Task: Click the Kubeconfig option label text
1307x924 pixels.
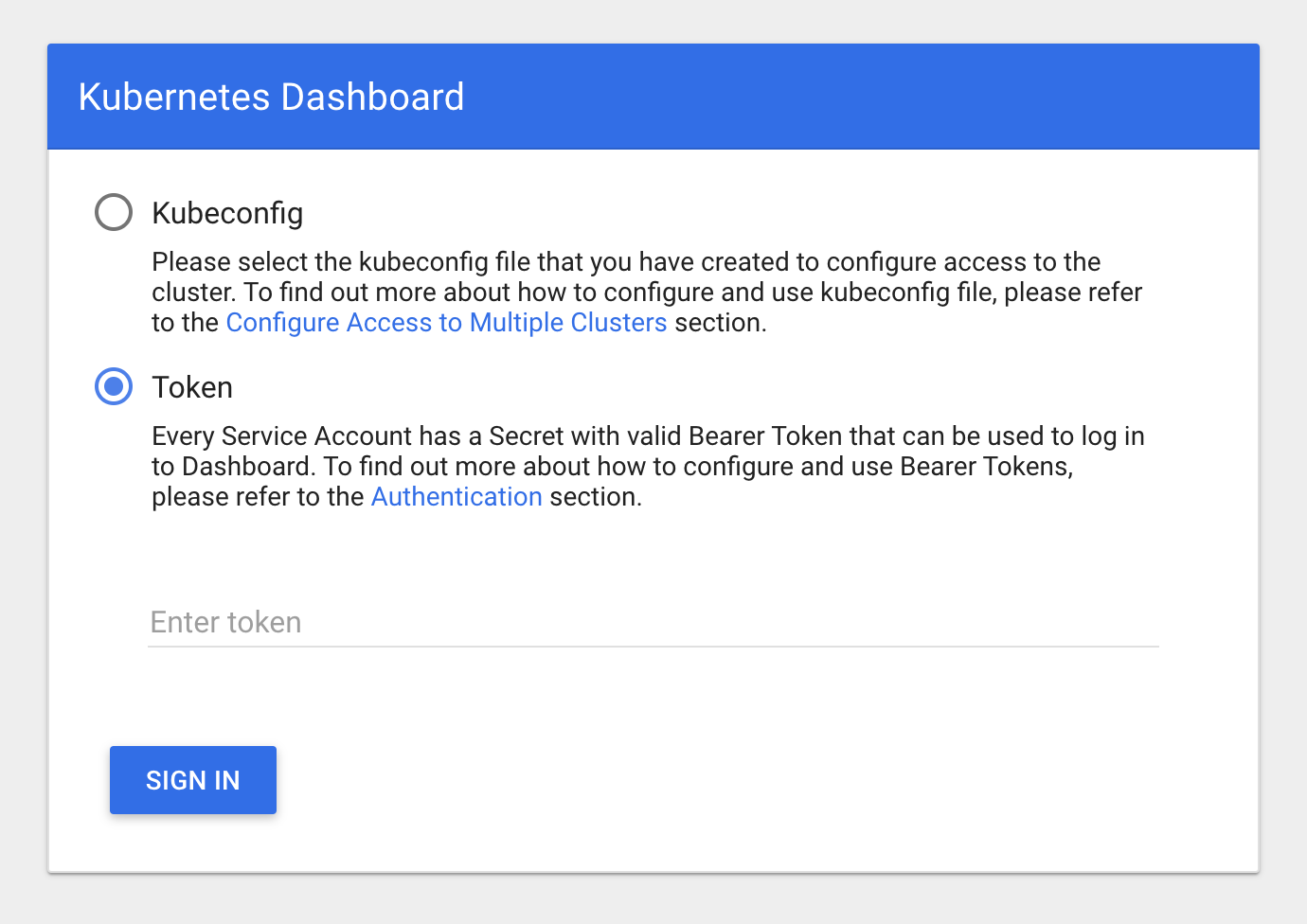Action: point(226,212)
